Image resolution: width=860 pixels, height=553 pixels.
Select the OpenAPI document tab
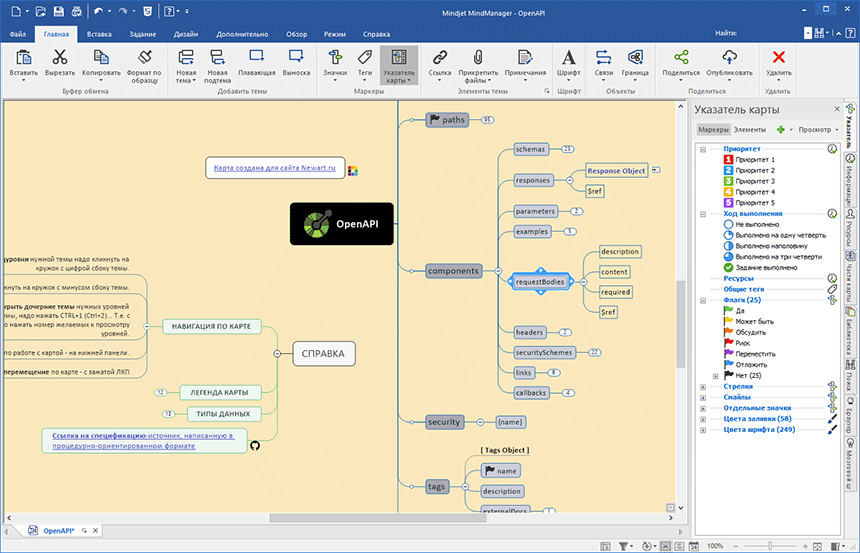59,531
